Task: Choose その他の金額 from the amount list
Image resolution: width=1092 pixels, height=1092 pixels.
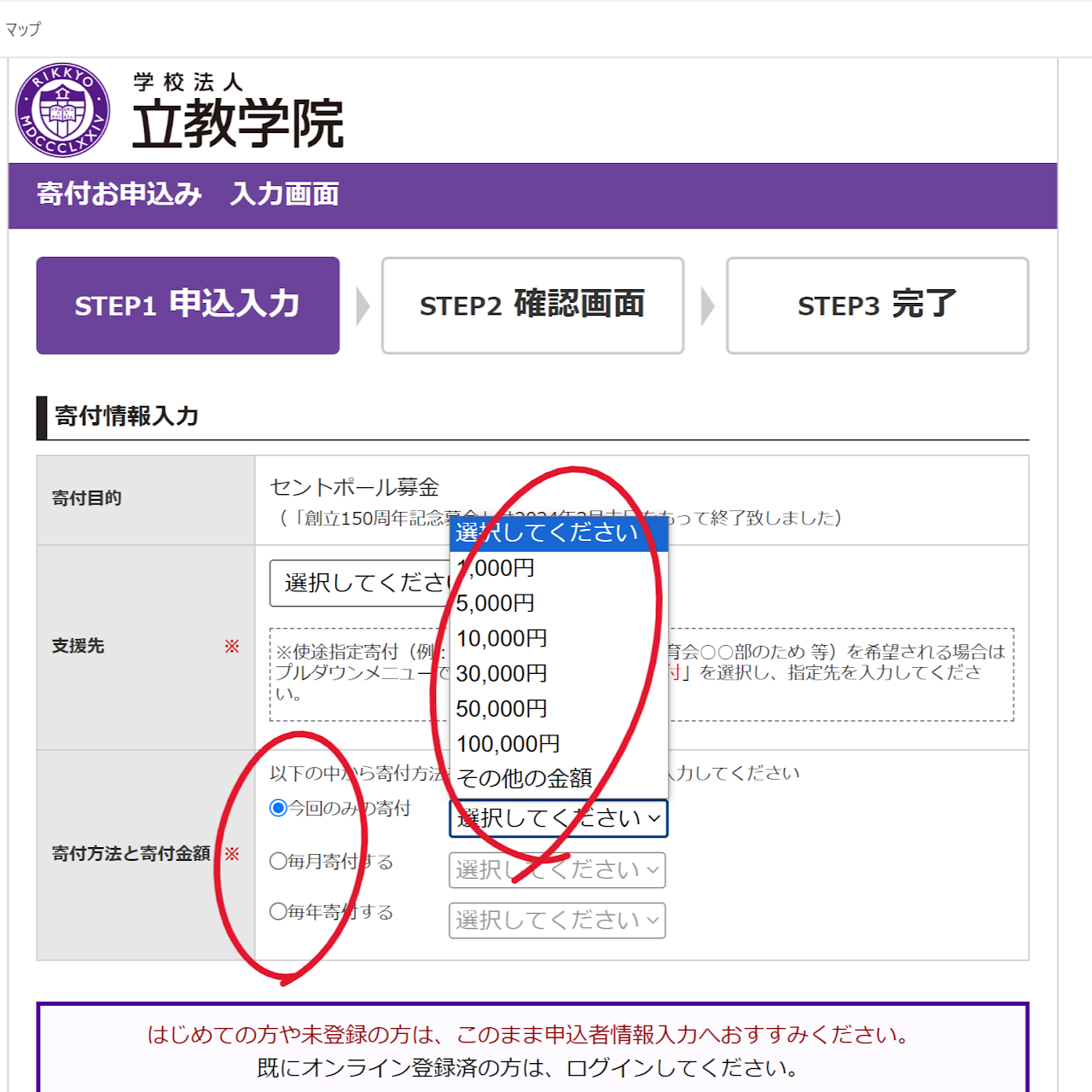Action: 559,778
